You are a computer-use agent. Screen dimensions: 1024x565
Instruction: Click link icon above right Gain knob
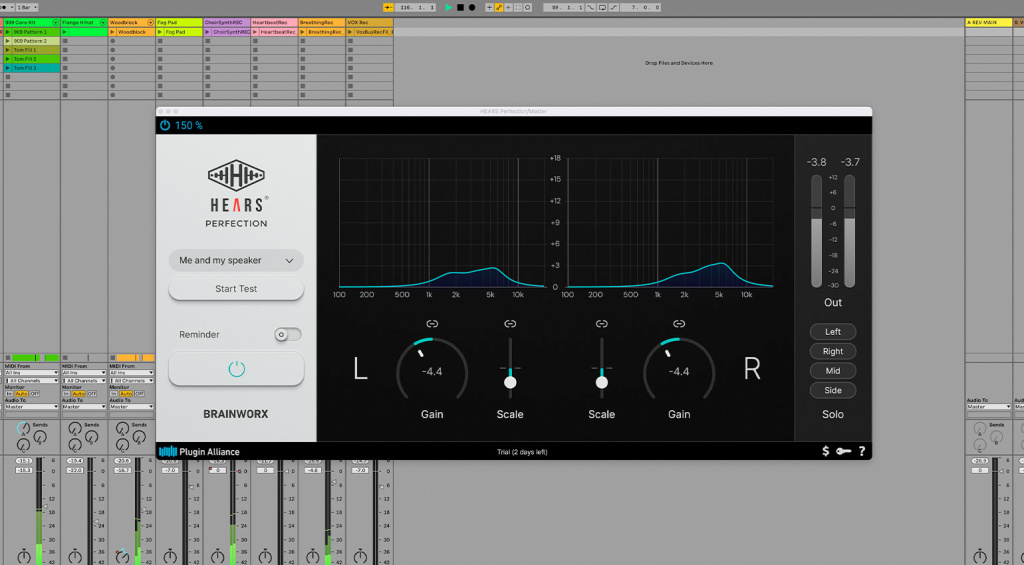[679, 323]
